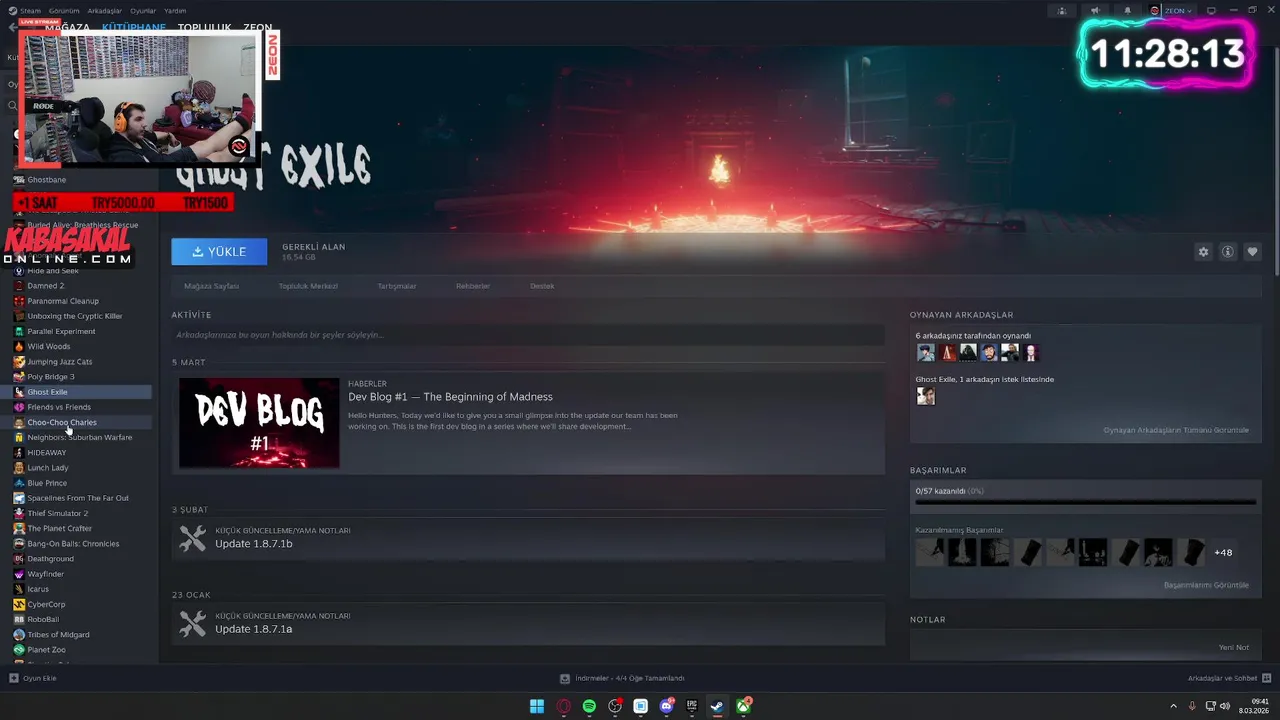The image size is (1280, 720).
Task: Open Arkadaşlar ve Sohbet
Action: pyautogui.click(x=1222, y=678)
